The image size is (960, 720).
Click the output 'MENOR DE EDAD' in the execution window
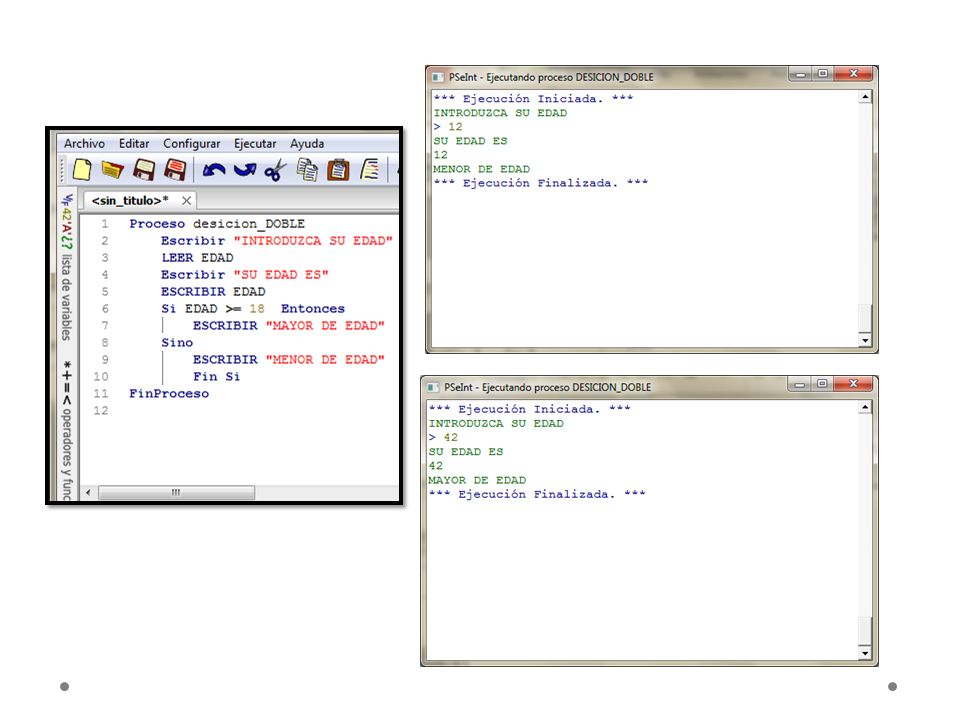click(x=481, y=169)
